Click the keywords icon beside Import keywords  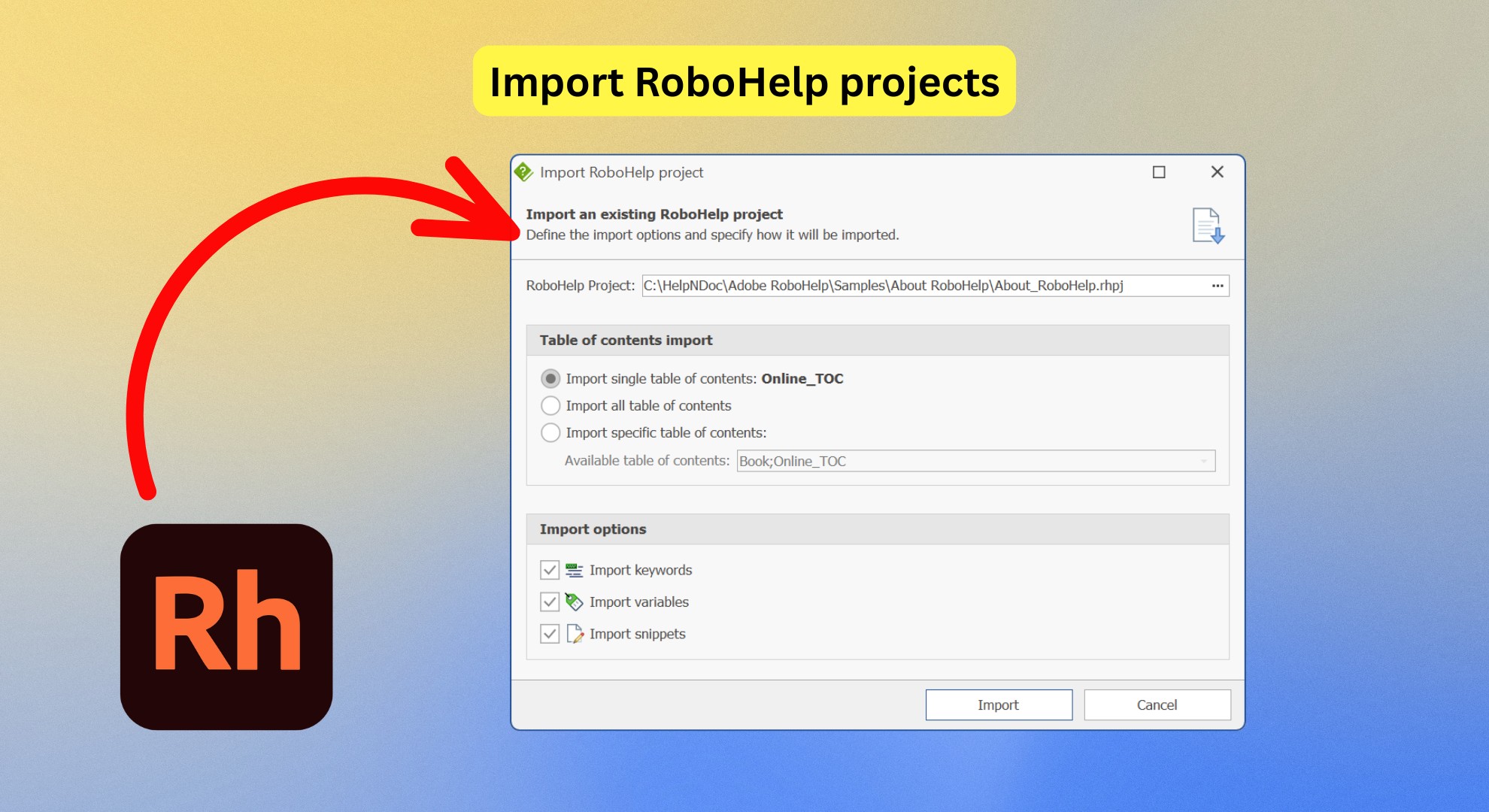574,569
